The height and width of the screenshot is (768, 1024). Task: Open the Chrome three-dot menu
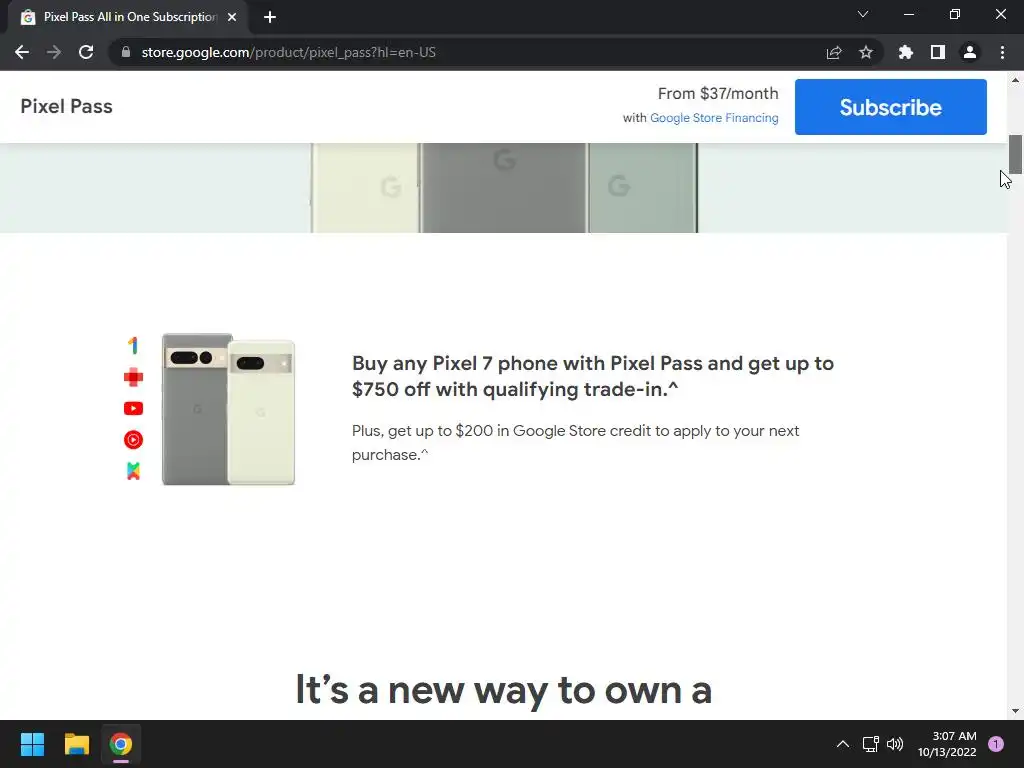click(x=1002, y=52)
